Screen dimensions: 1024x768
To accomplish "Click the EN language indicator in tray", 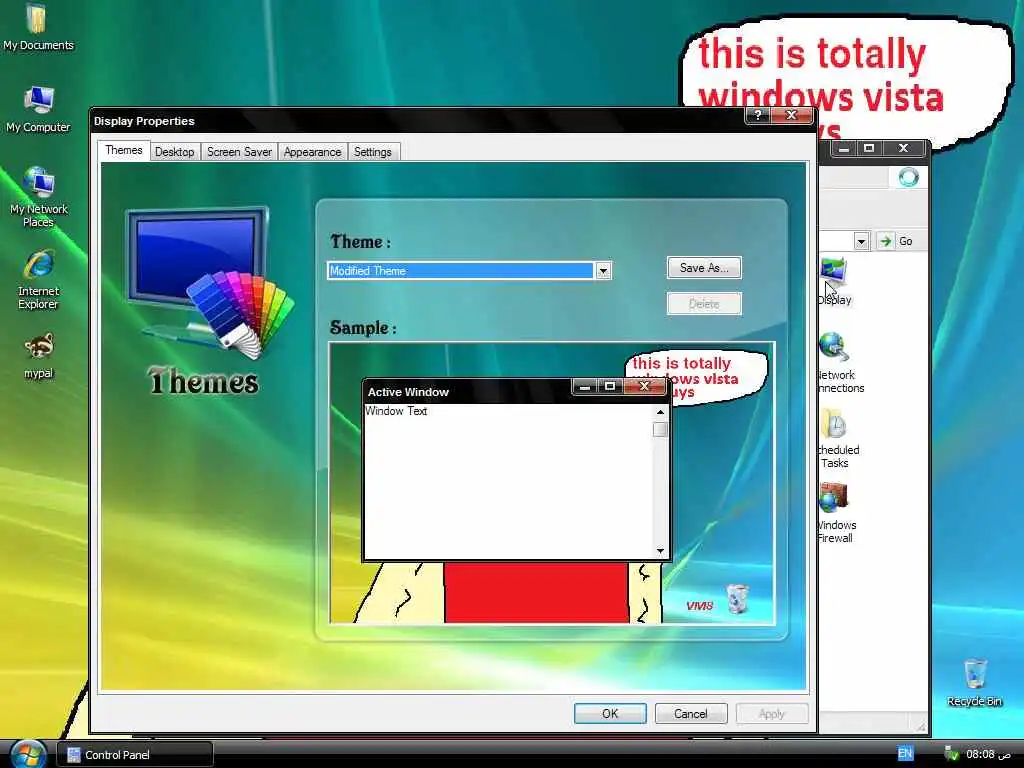I will (x=904, y=754).
